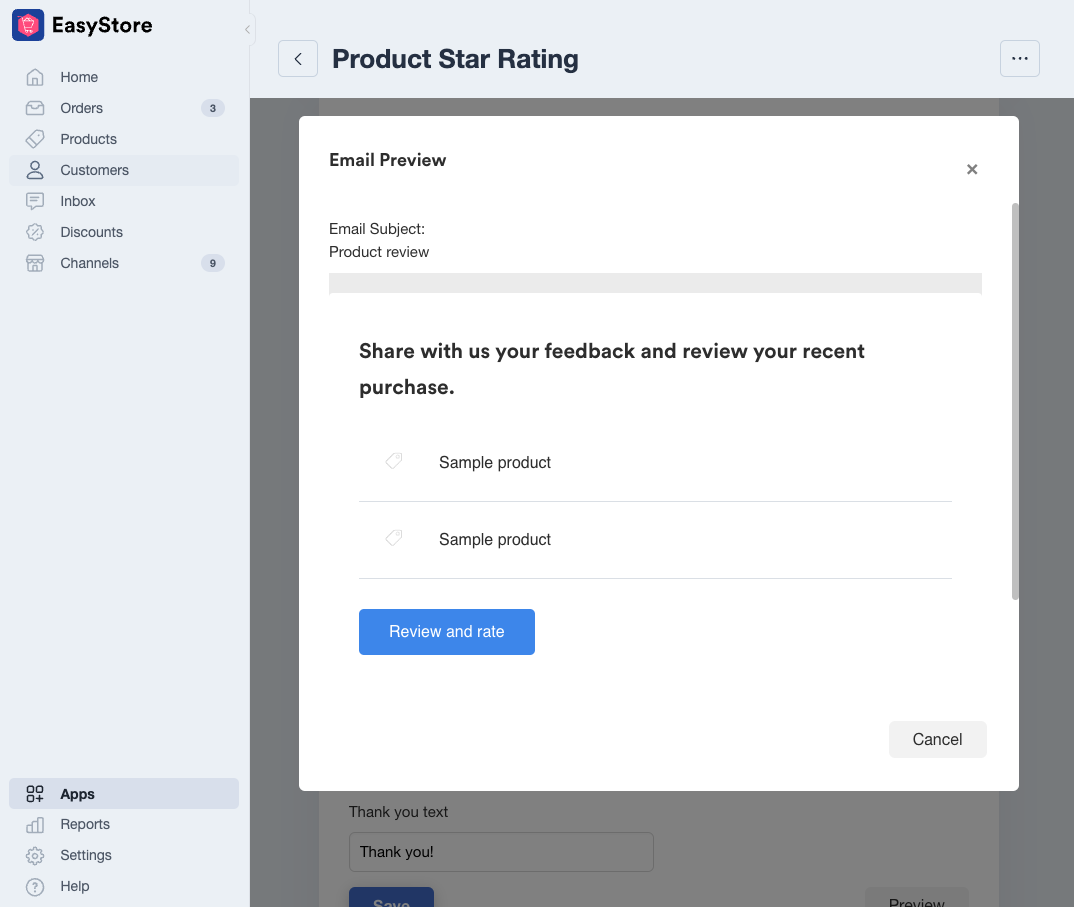Click the Home house icon in sidebar
Screen dimensions: 1074x907
tap(35, 77)
